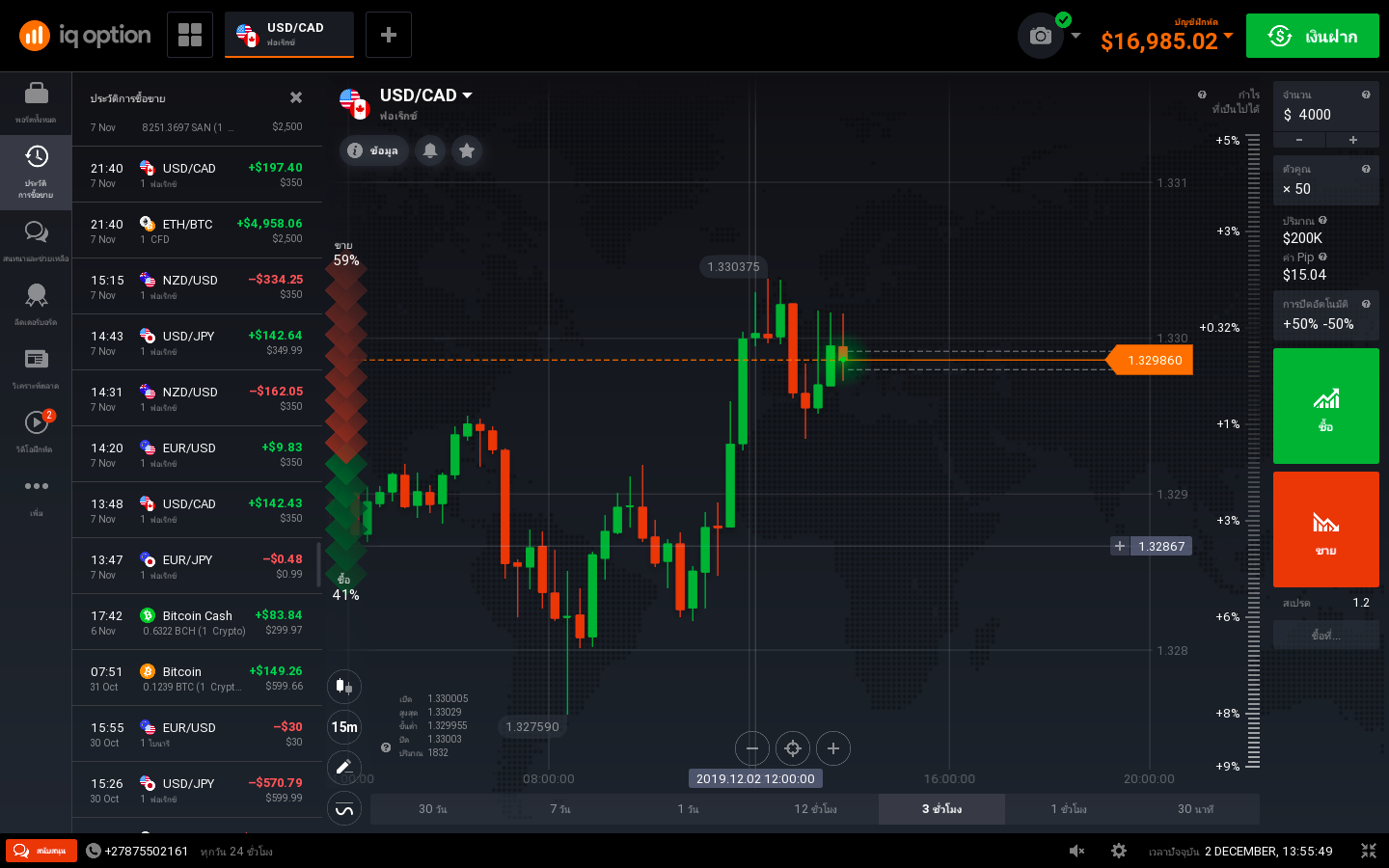Click the IQ Option logo
Screen dimensions: 1389x868
point(85,36)
